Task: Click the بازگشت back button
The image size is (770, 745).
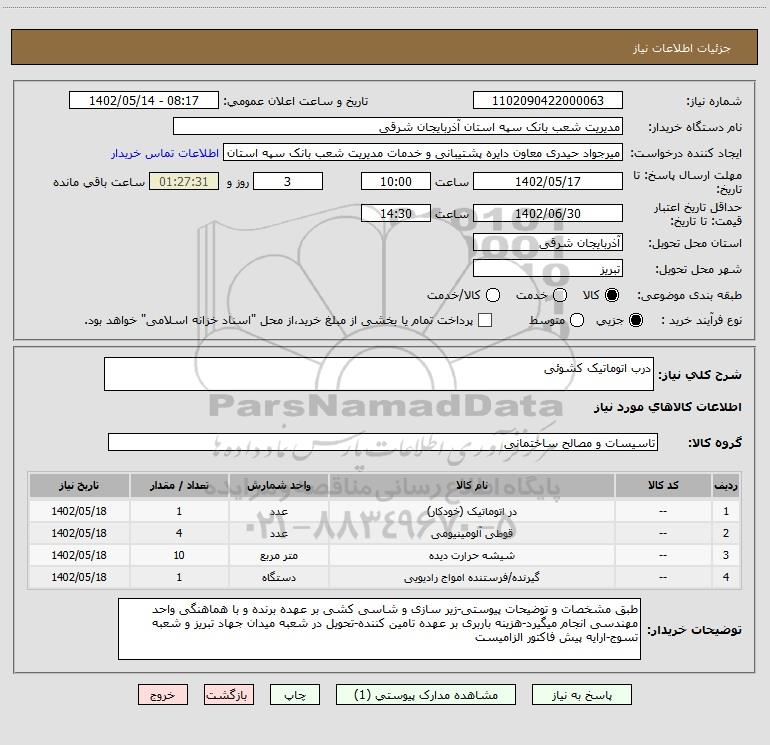Action: coord(229,695)
